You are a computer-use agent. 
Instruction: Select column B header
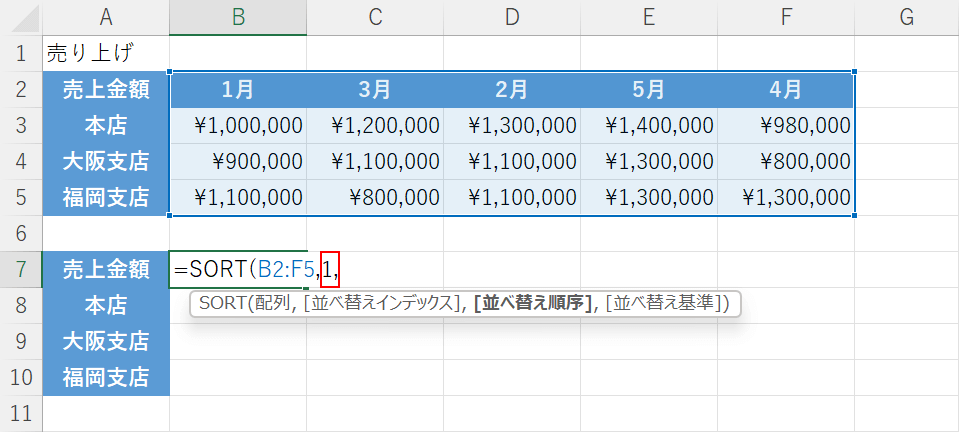coord(239,18)
